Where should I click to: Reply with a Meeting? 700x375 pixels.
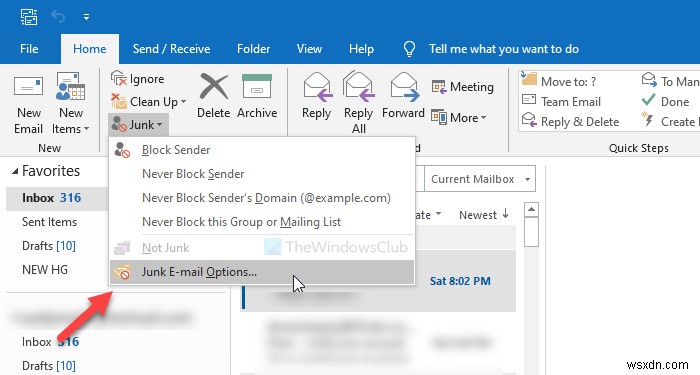462,87
